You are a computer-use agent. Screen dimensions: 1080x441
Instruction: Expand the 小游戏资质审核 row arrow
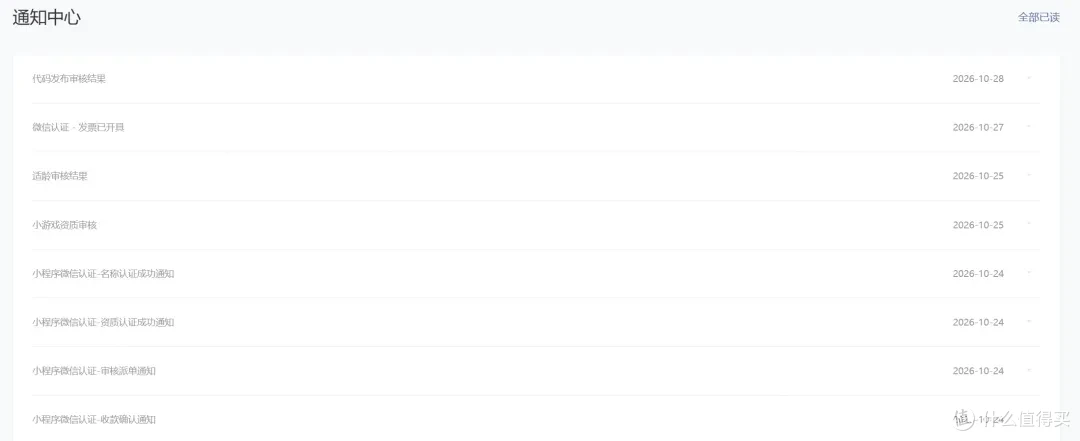pos(1029,223)
